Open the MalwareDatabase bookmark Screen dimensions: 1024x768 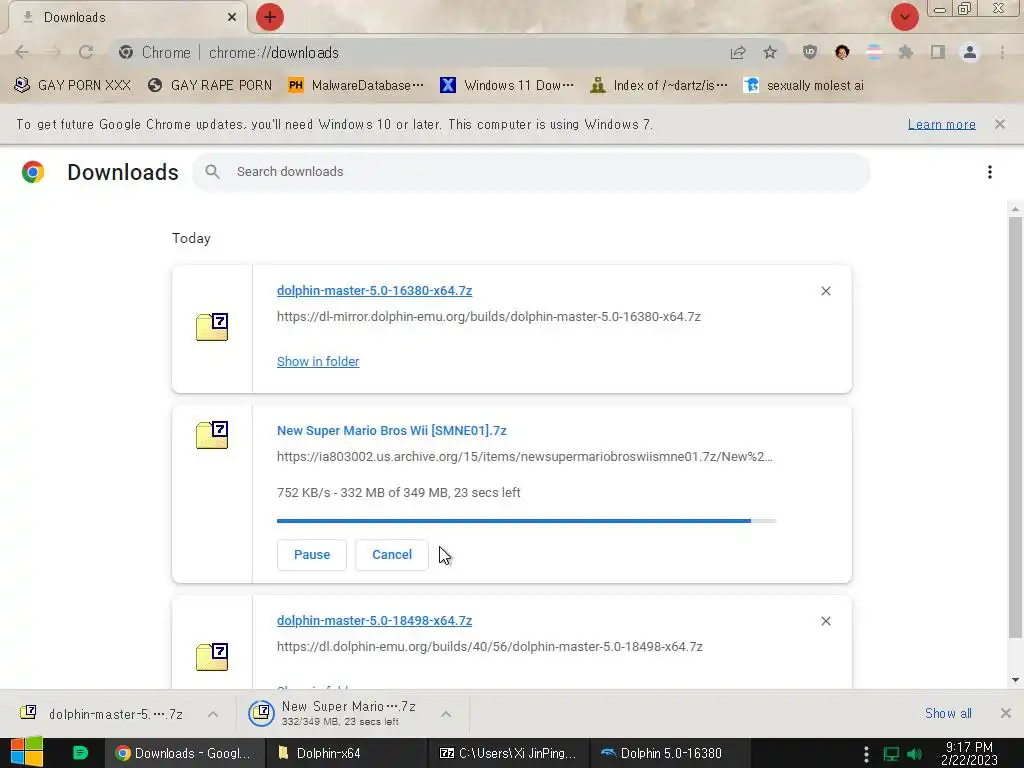point(356,85)
